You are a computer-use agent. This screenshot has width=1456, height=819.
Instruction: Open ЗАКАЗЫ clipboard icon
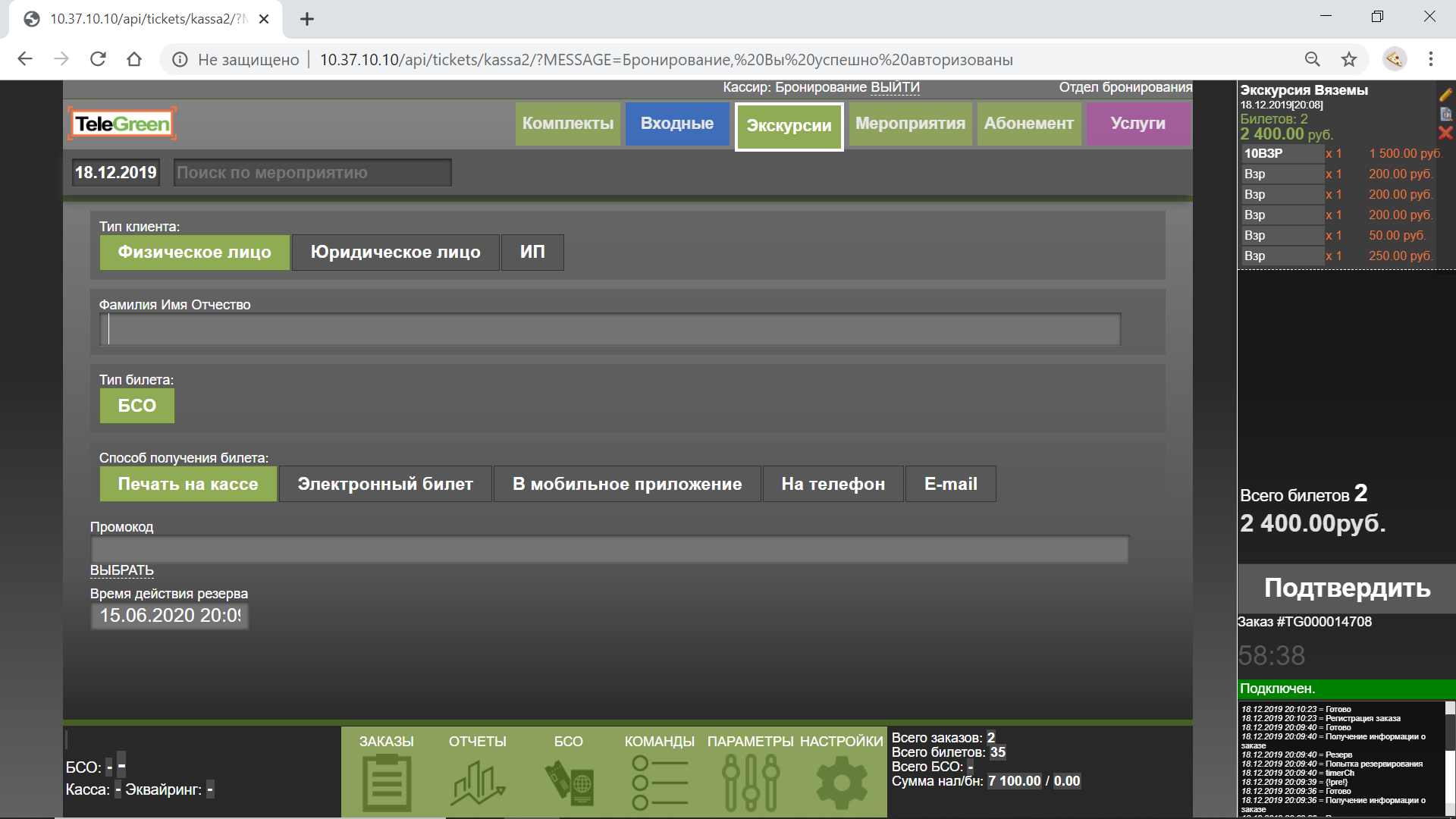tap(387, 783)
